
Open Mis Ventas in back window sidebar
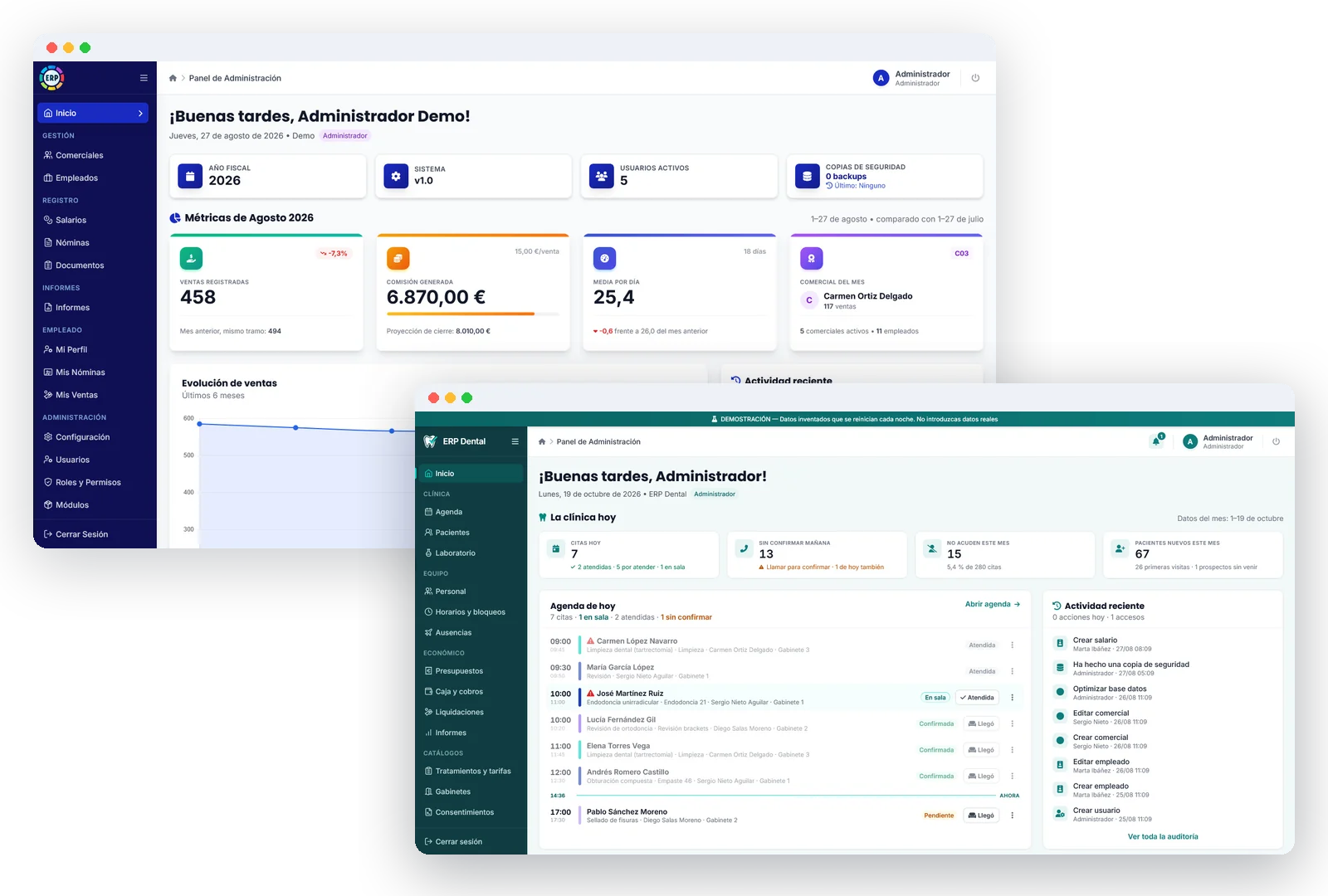(x=93, y=395)
